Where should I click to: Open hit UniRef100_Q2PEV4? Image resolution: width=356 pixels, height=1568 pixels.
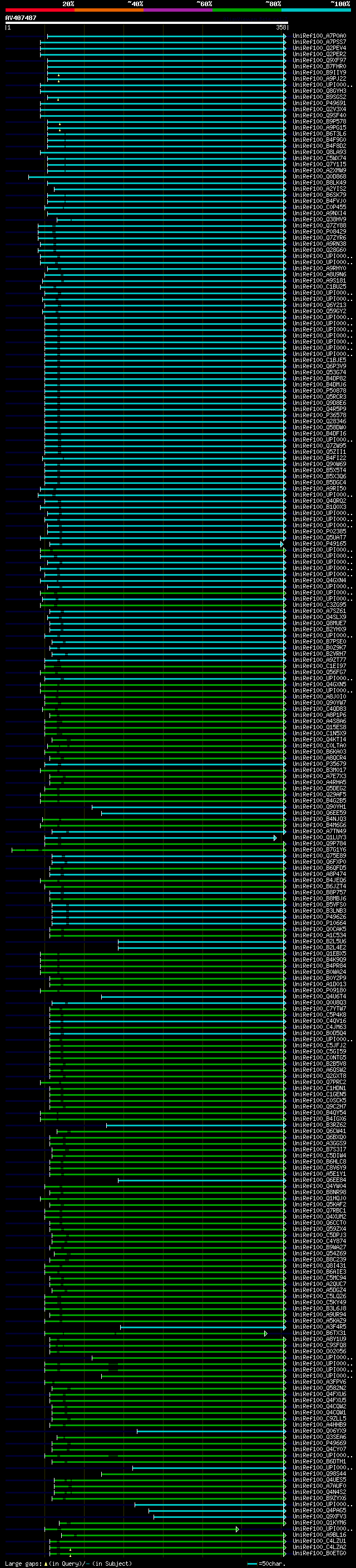coord(319,48)
